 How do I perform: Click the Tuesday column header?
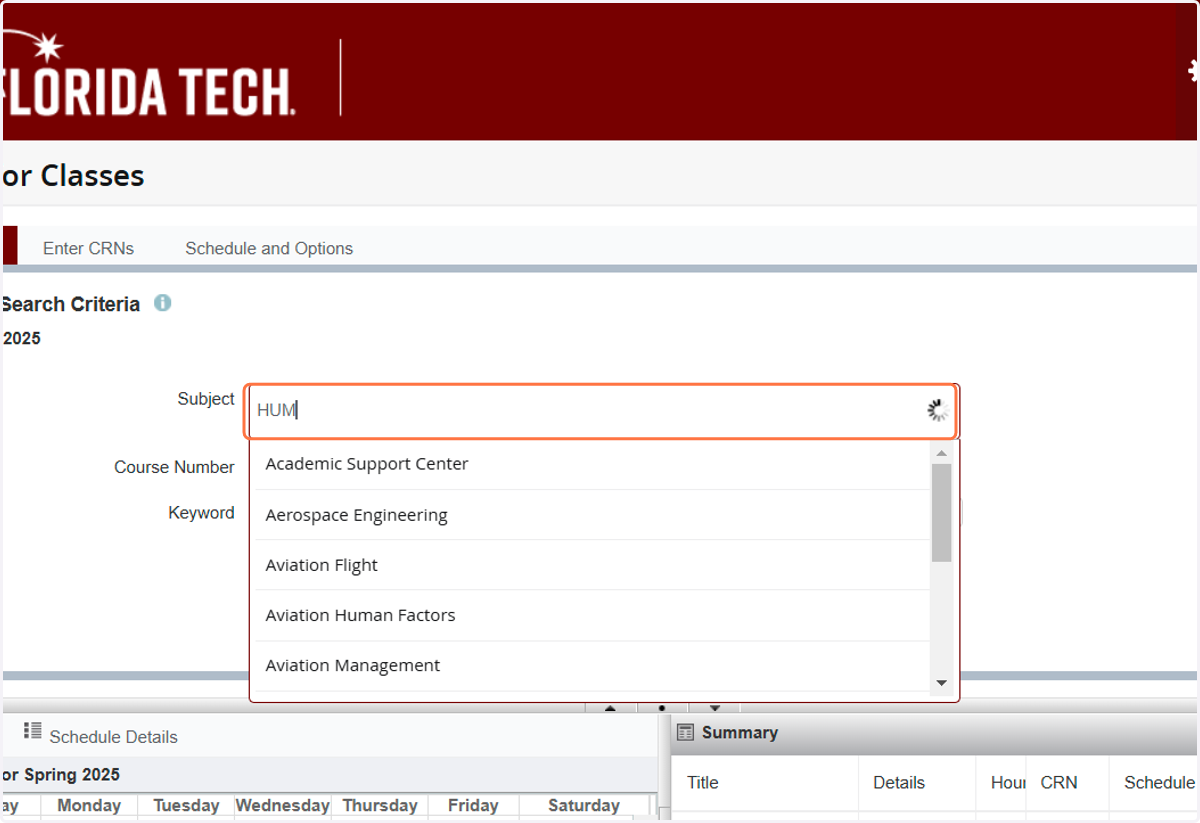186,805
